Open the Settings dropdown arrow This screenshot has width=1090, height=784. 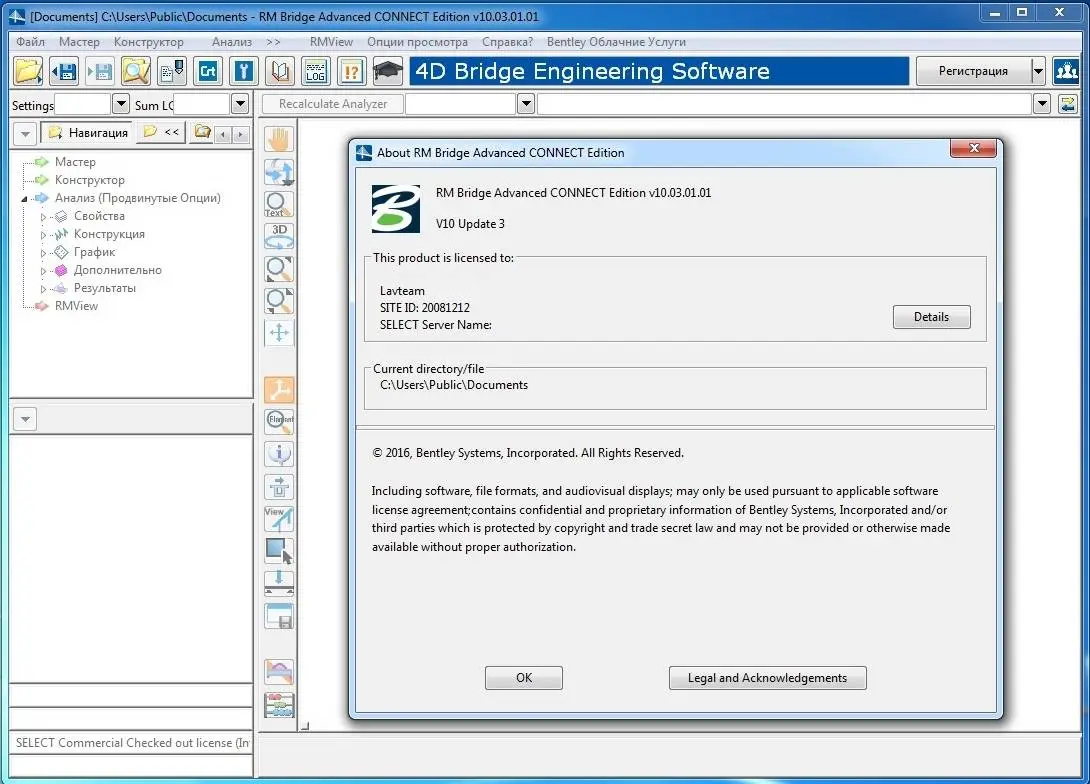click(x=120, y=104)
